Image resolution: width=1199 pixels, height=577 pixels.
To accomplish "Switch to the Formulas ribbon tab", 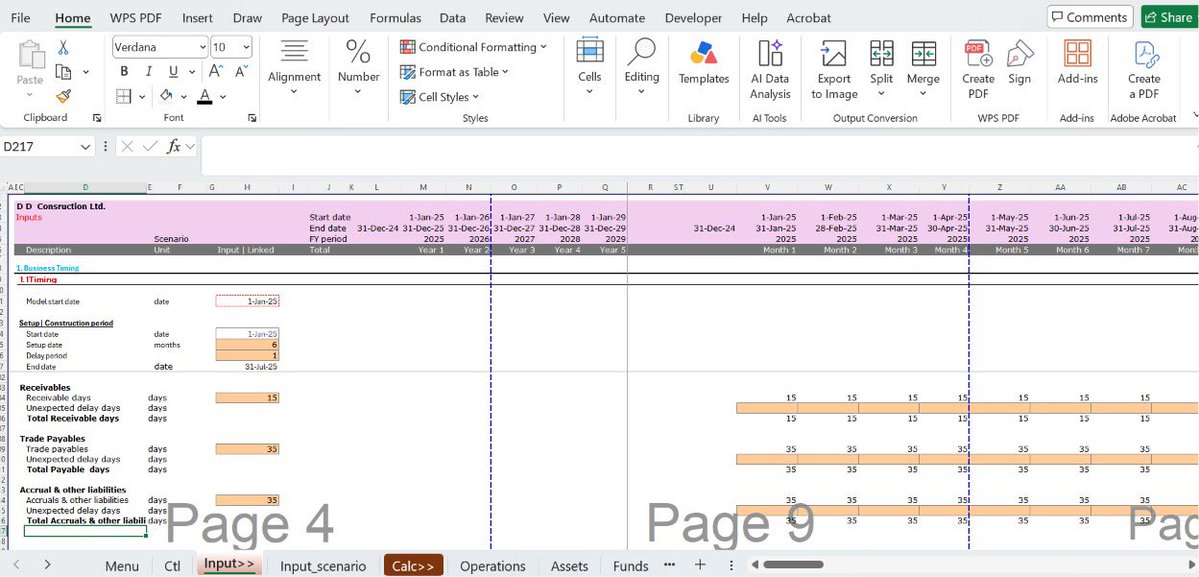I will click(x=395, y=18).
